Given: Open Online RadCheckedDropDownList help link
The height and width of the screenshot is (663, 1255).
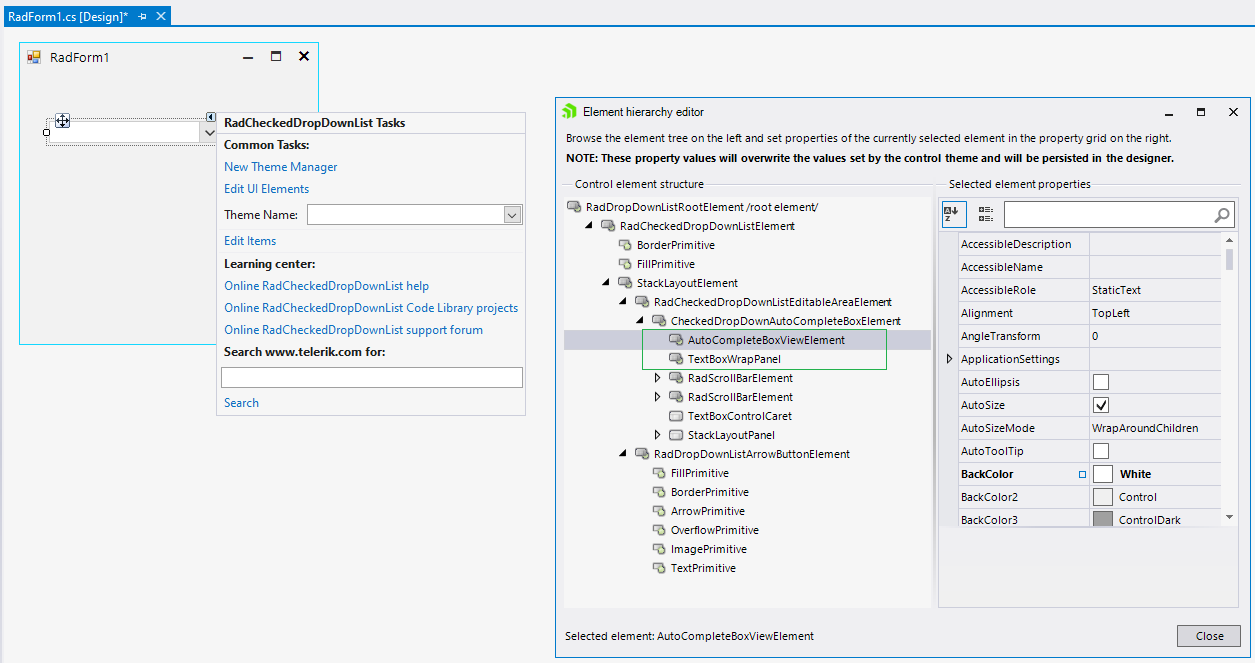Looking at the screenshot, I should (327, 286).
